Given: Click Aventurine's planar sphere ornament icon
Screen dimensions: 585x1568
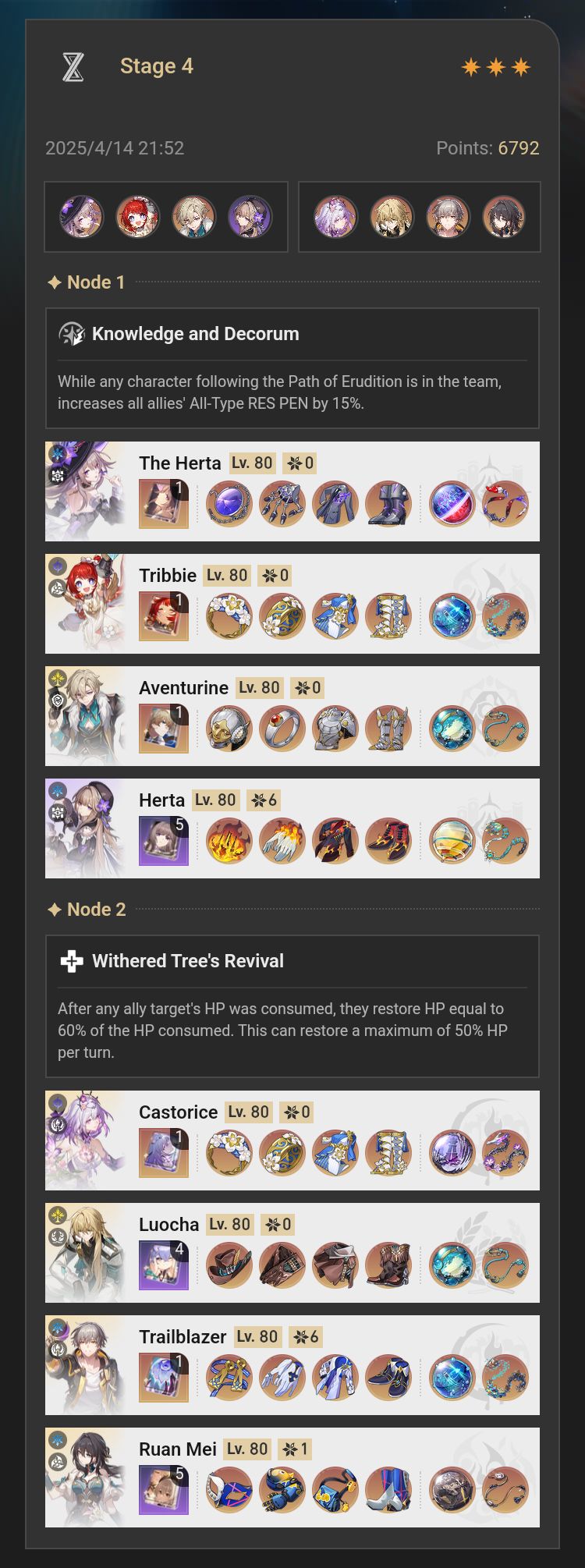Looking at the screenshot, I should point(452,729).
